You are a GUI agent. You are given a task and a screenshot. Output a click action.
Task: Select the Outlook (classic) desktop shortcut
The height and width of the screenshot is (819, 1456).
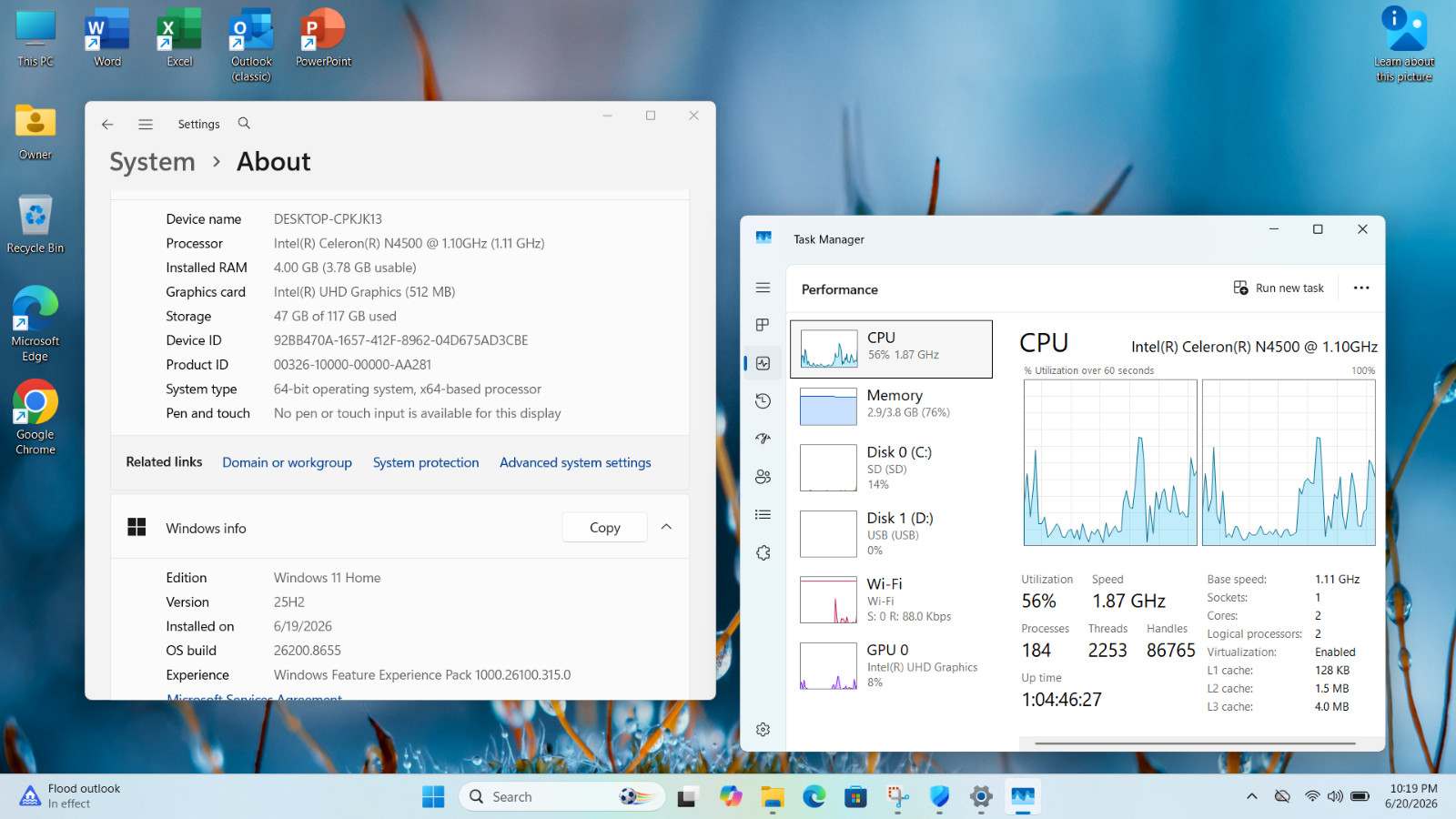click(x=251, y=45)
